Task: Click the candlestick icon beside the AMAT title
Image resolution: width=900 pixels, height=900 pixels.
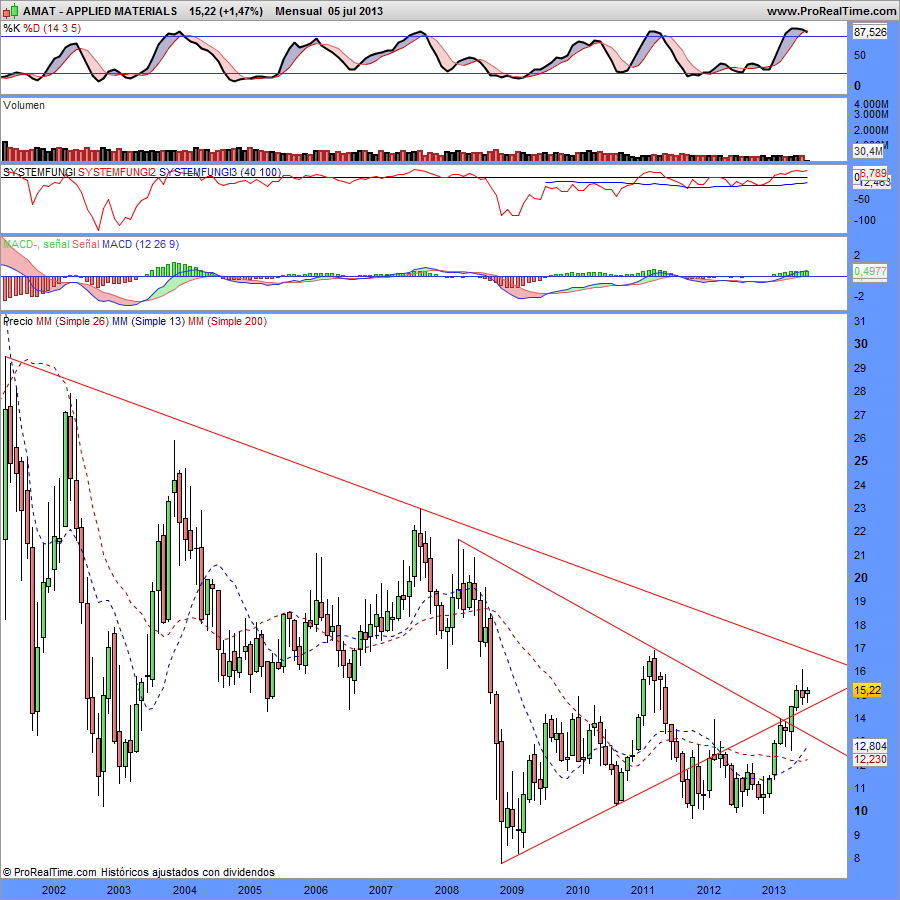Action: [10, 11]
